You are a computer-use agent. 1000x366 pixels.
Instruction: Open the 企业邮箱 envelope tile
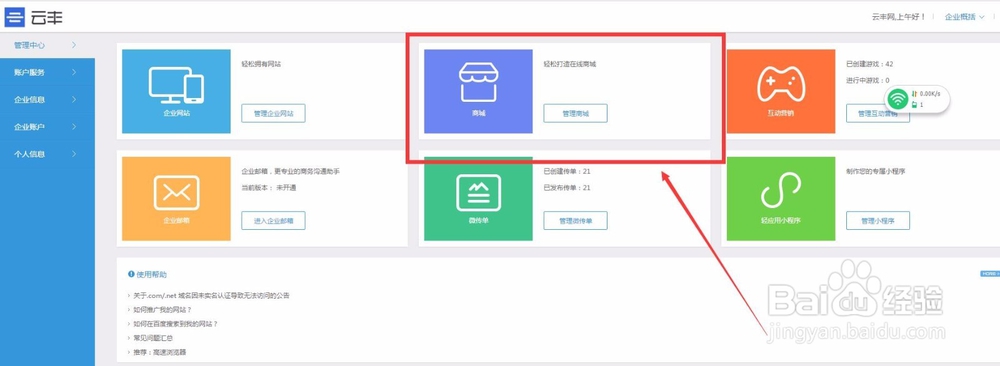point(176,198)
